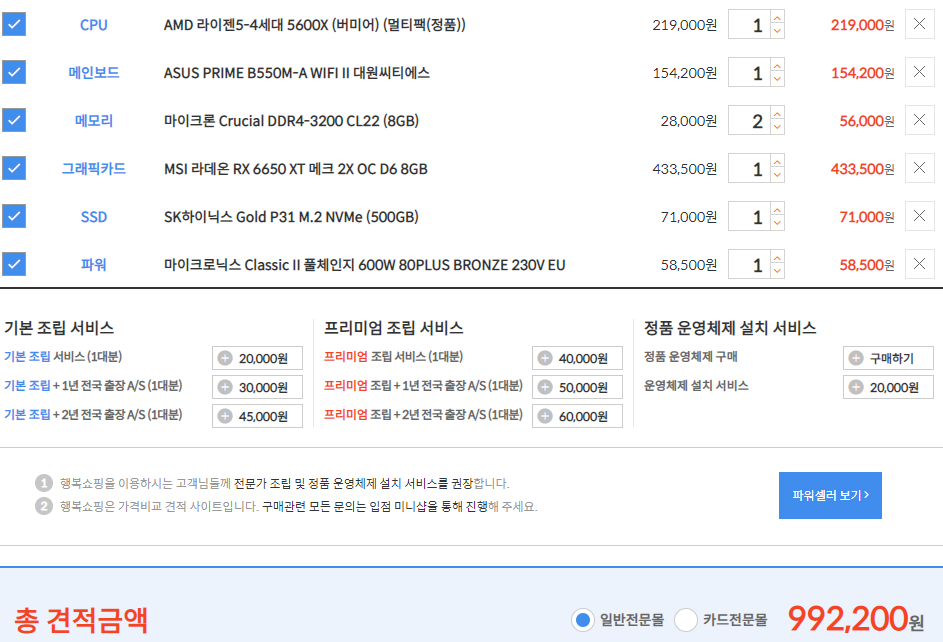Increase CPU quantity with up arrow
The width and height of the screenshot is (943, 642).
point(778,17)
